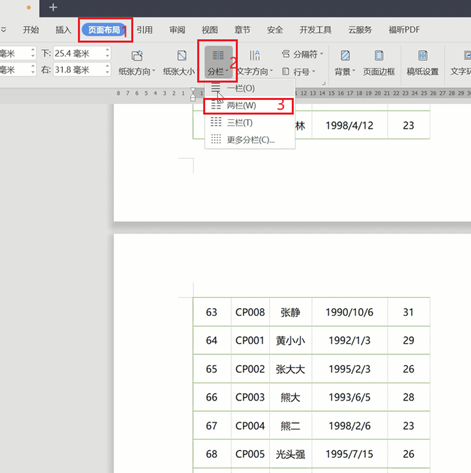Click the 分栏 columns icon
471x473 pixels.
click(x=218, y=55)
